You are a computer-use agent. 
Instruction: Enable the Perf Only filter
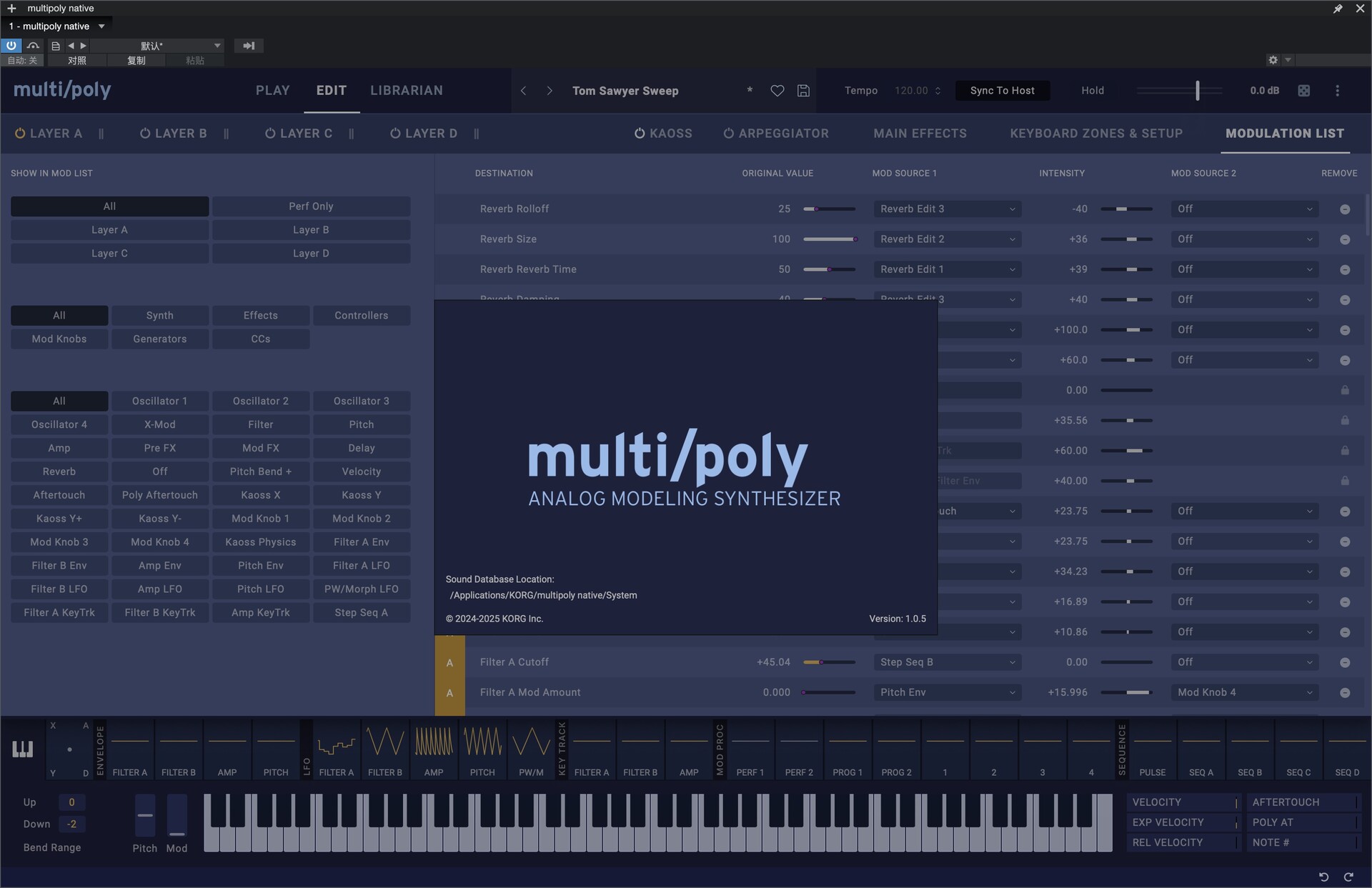coord(311,206)
